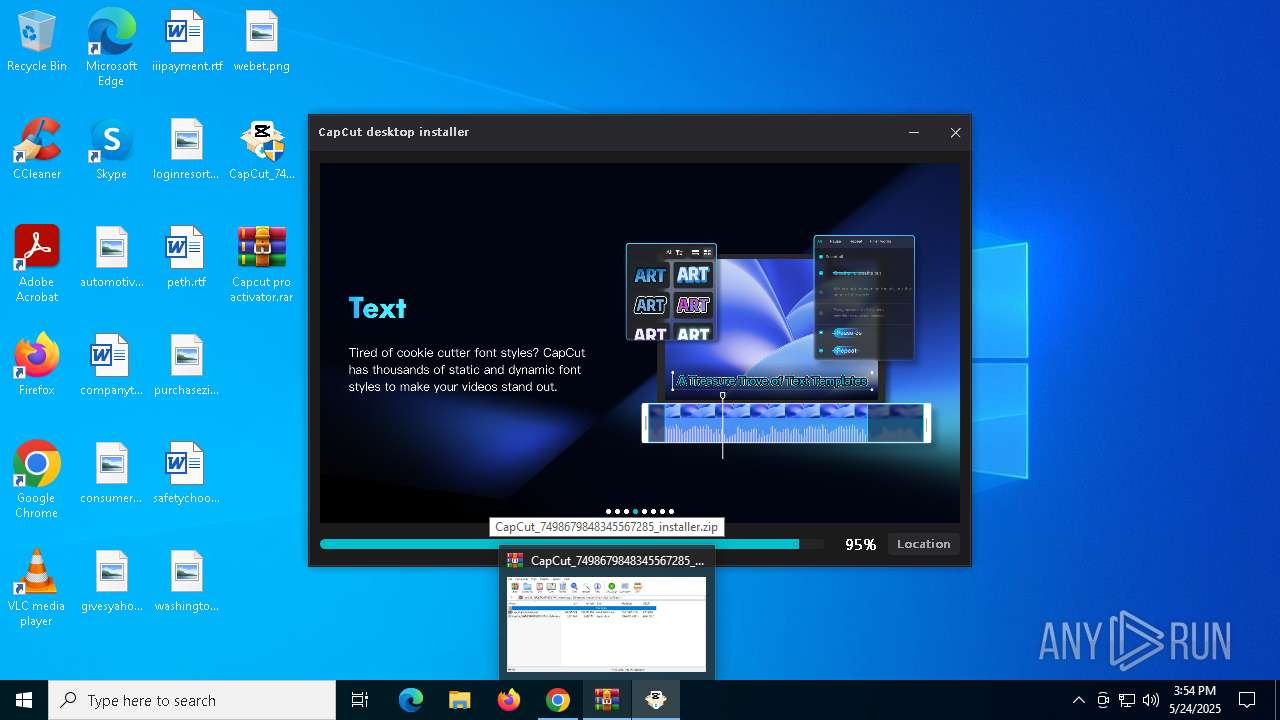Select the Capcut pro activator.rar archive
The height and width of the screenshot is (720, 1280).
(261, 264)
